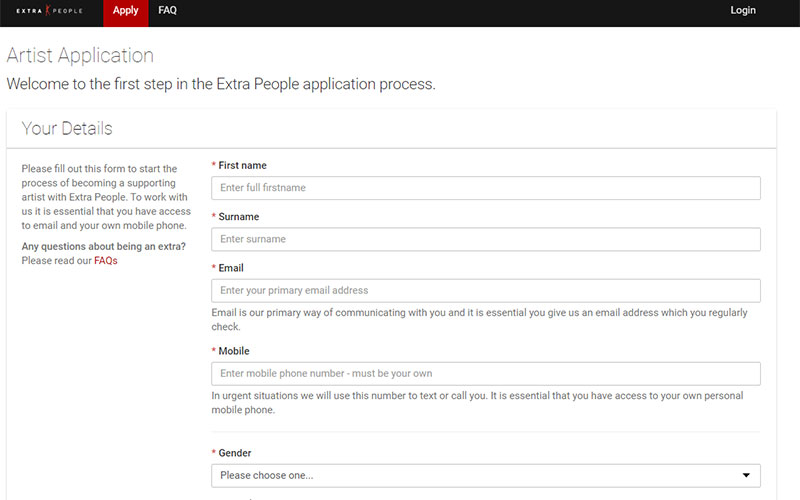Click the urgent situations help text below Mobile
Image resolution: width=800 pixels, height=500 pixels.
(478, 403)
